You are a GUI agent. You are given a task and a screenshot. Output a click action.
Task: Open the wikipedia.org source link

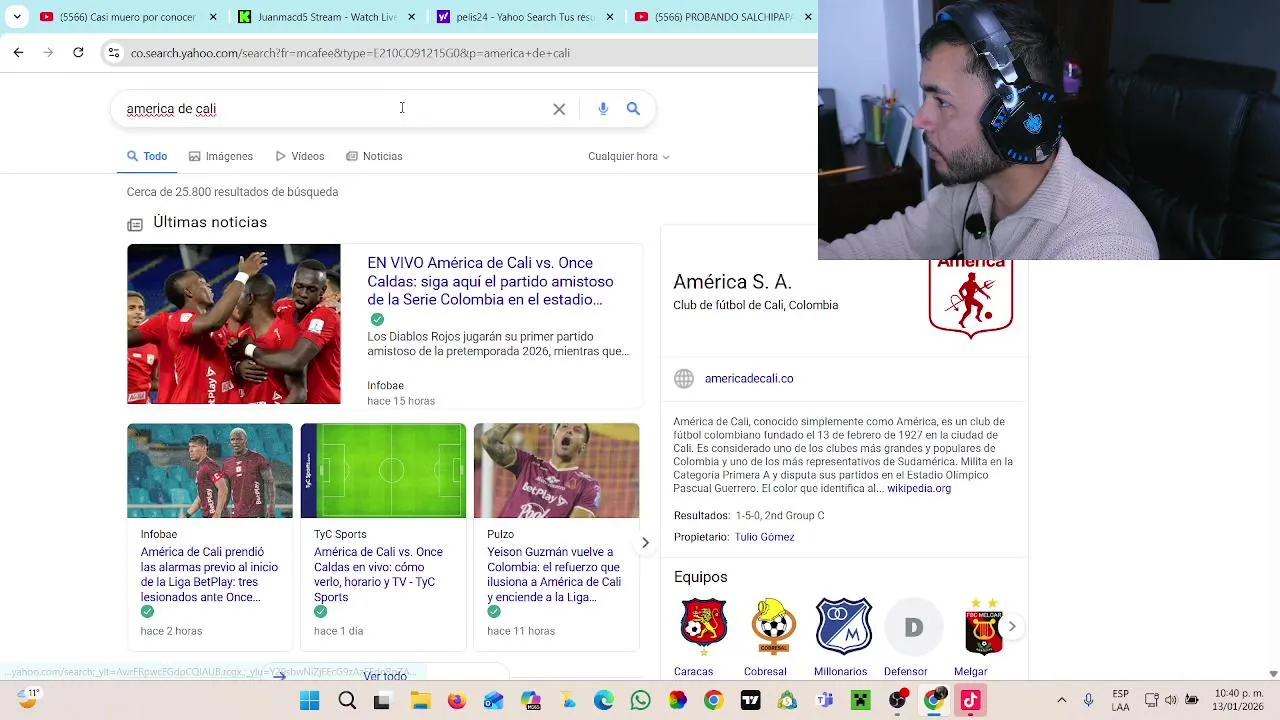tap(919, 488)
